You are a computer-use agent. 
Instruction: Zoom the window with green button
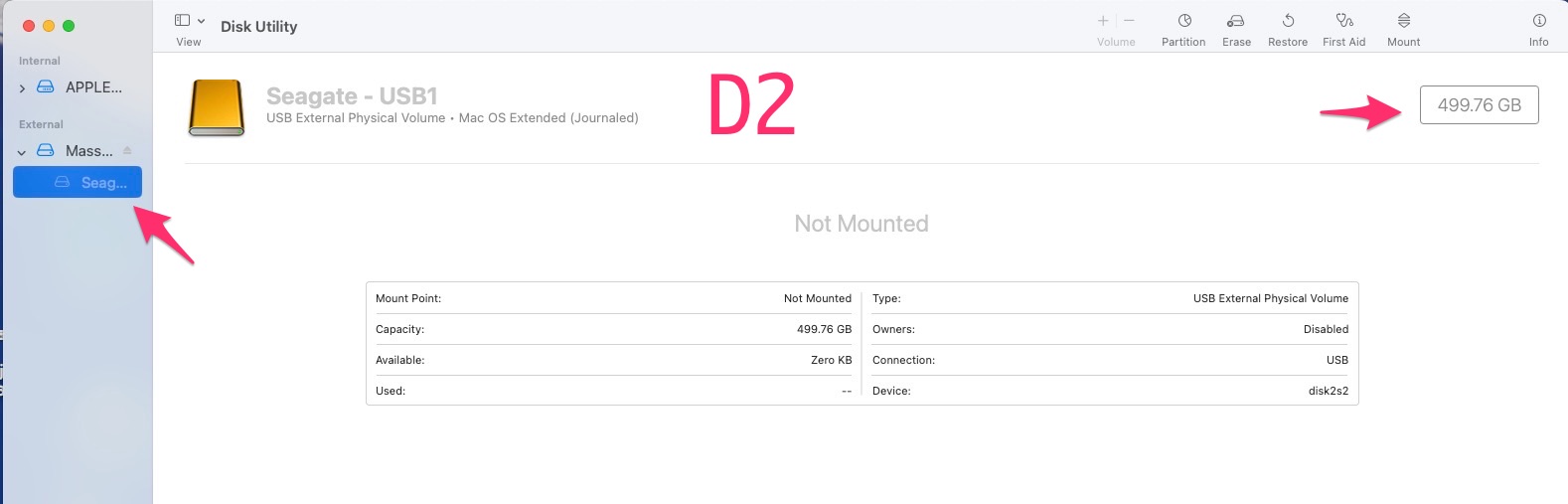click(x=69, y=26)
